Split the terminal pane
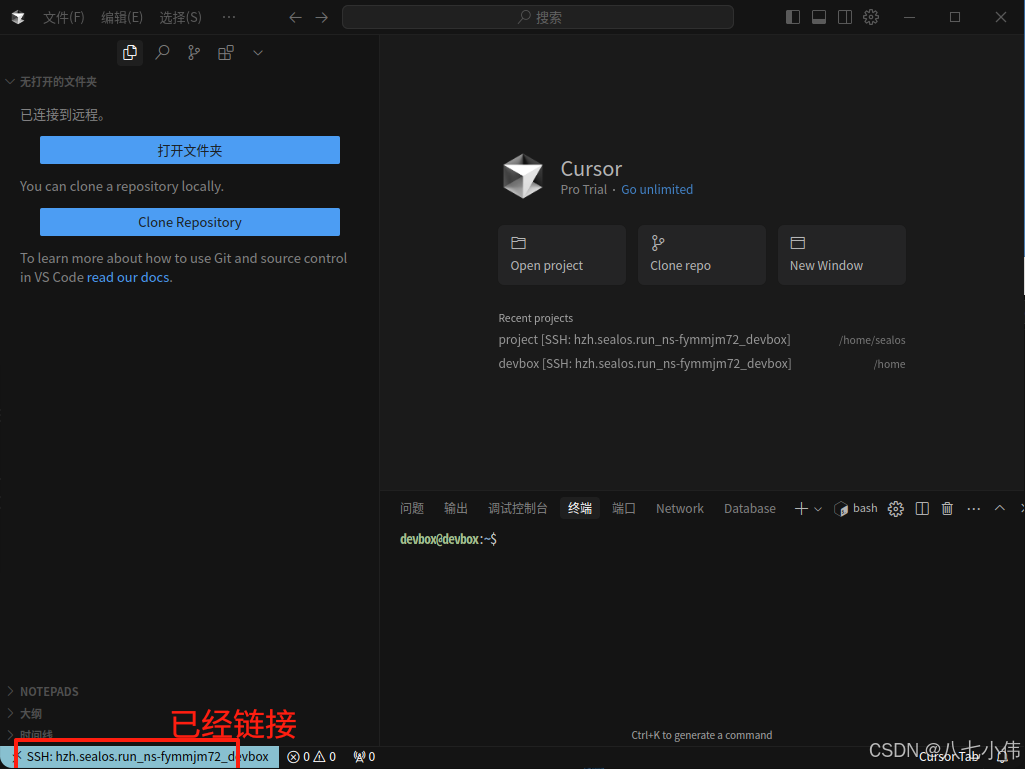The height and width of the screenshot is (769, 1025). coord(922,509)
